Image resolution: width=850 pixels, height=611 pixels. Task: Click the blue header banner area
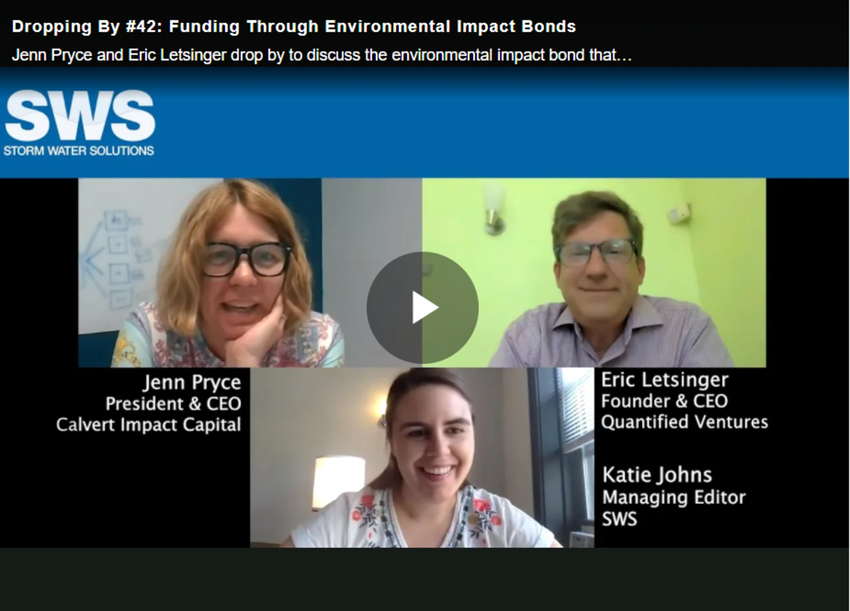(500, 123)
